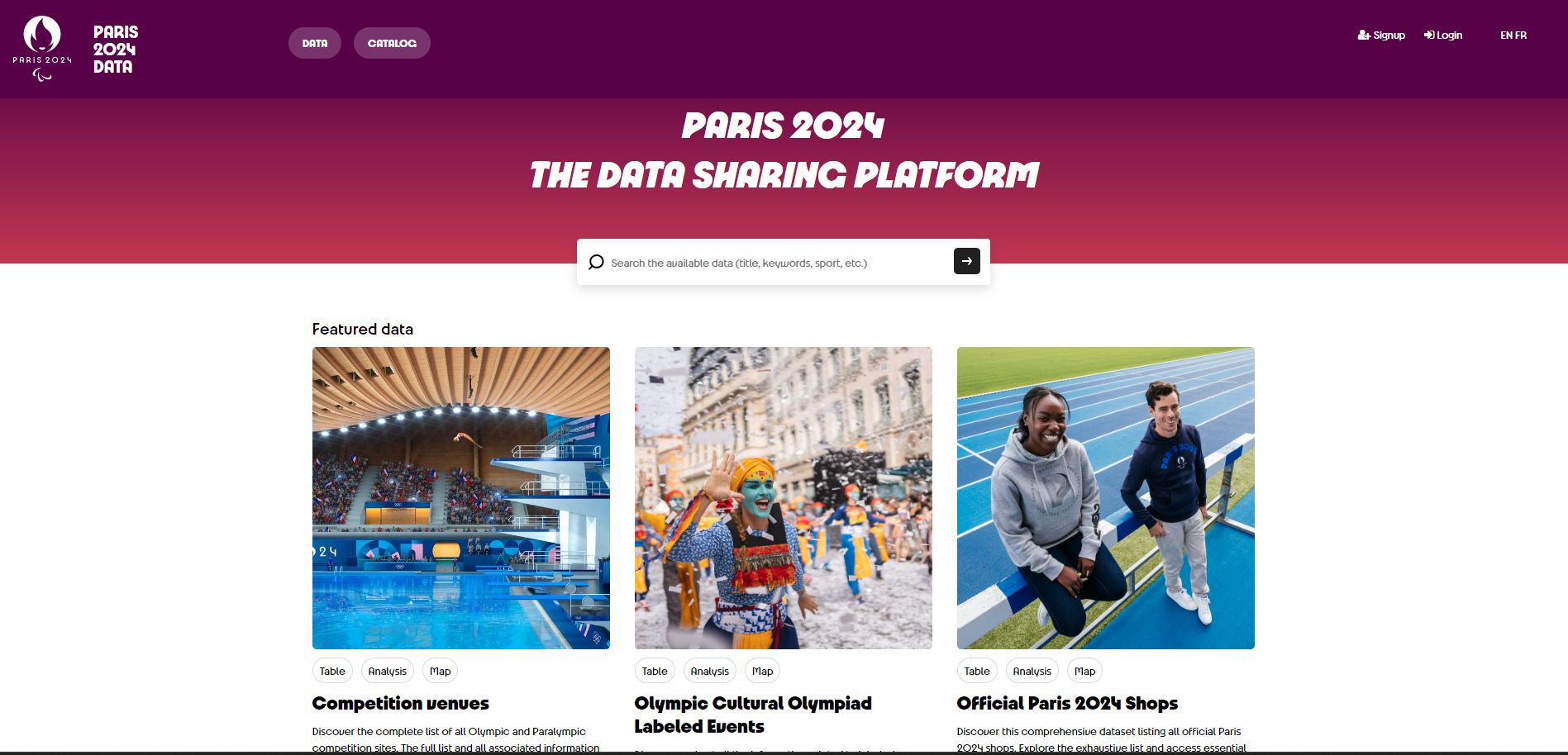Image resolution: width=1568 pixels, height=755 pixels.
Task: Open Map view for Competition venues
Action: [441, 671]
